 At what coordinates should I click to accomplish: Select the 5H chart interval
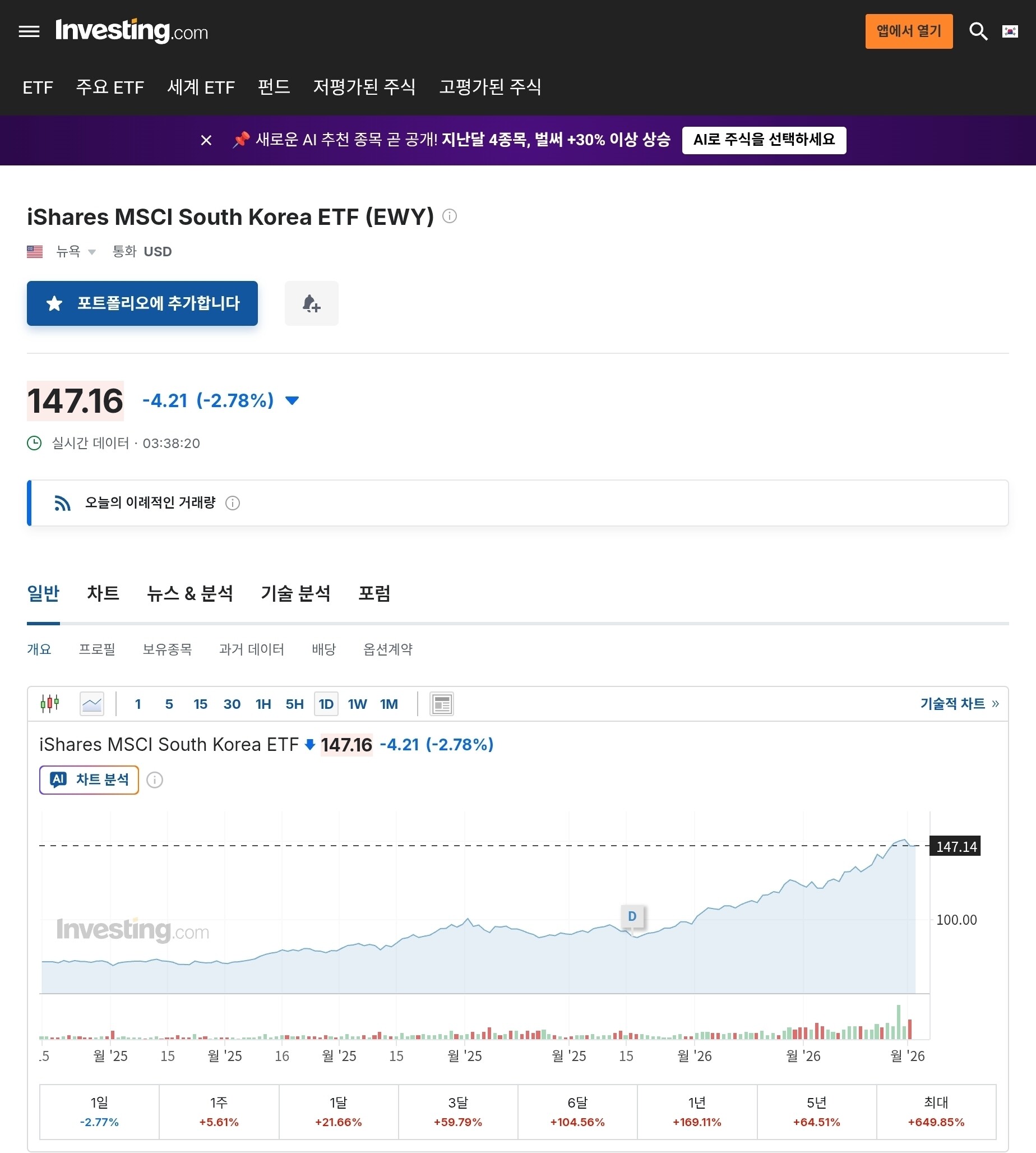[x=294, y=704]
